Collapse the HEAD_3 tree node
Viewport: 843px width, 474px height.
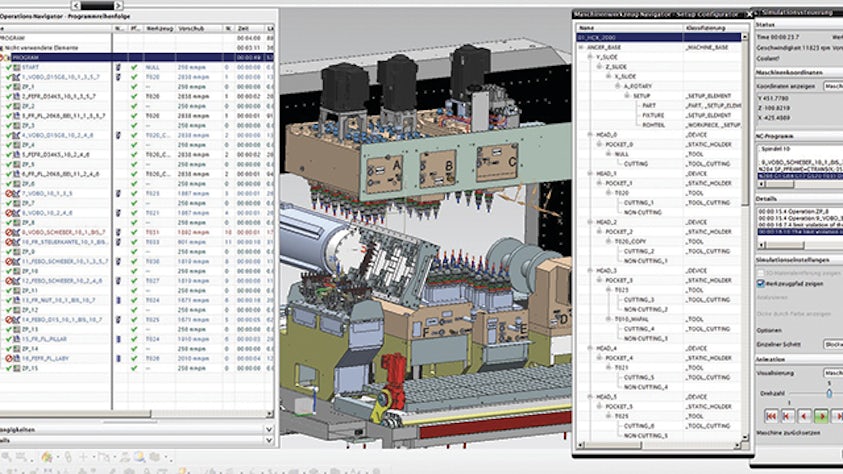(590, 271)
